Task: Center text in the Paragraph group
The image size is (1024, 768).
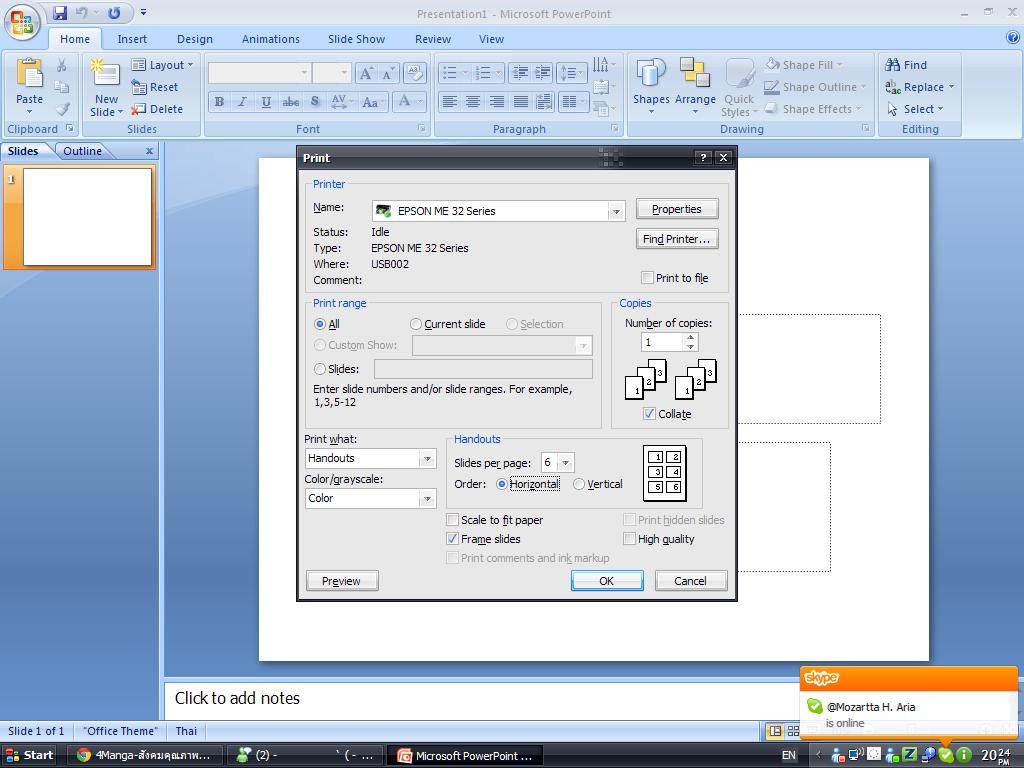Action: [x=473, y=102]
